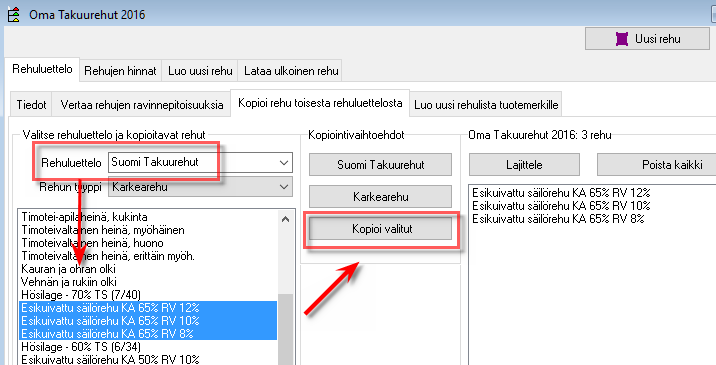
Task: Select Esikuivattu säilörehu KA 50% RV 10%
Action: (148, 359)
